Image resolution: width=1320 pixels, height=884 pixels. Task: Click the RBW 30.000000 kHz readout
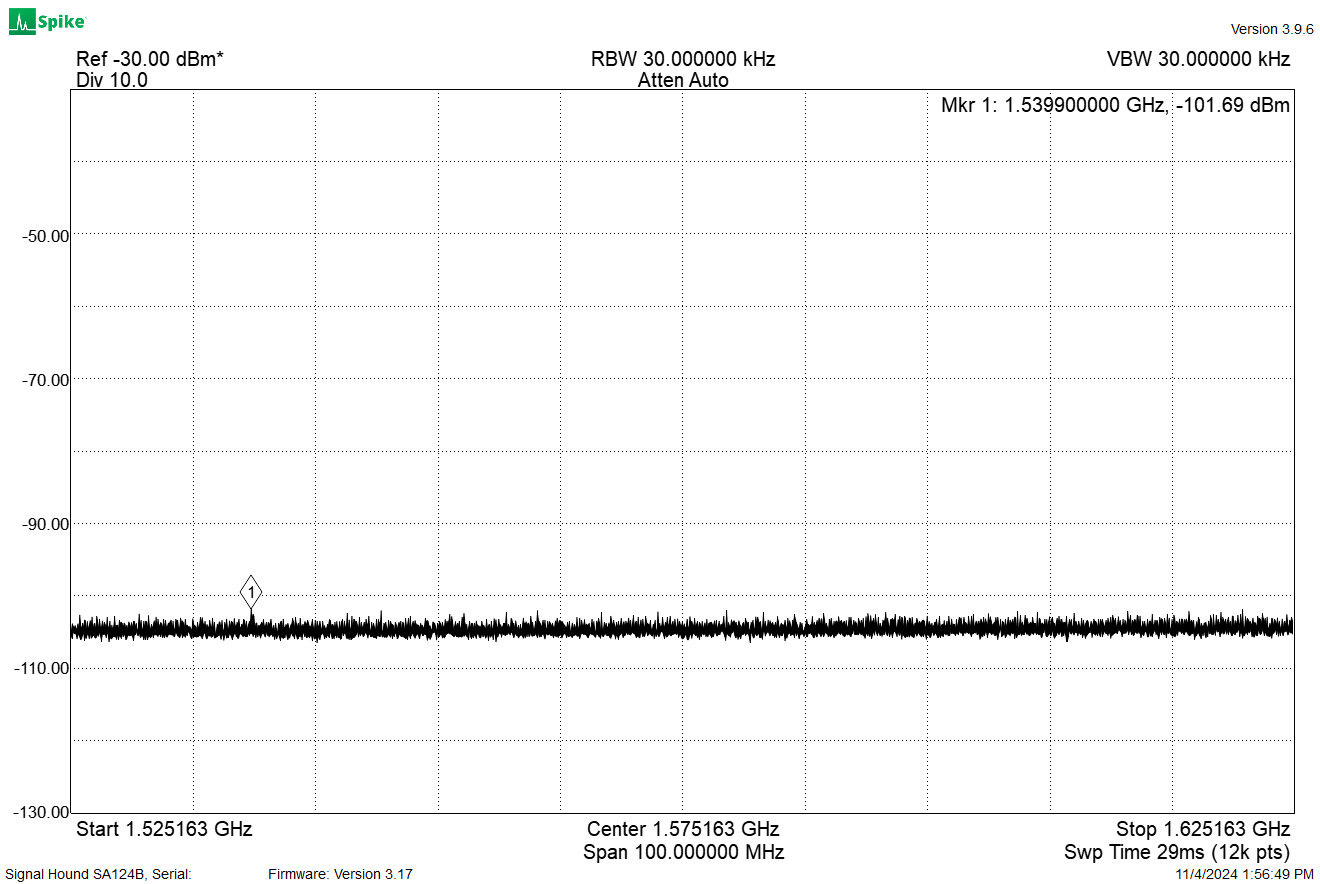pyautogui.click(x=683, y=59)
